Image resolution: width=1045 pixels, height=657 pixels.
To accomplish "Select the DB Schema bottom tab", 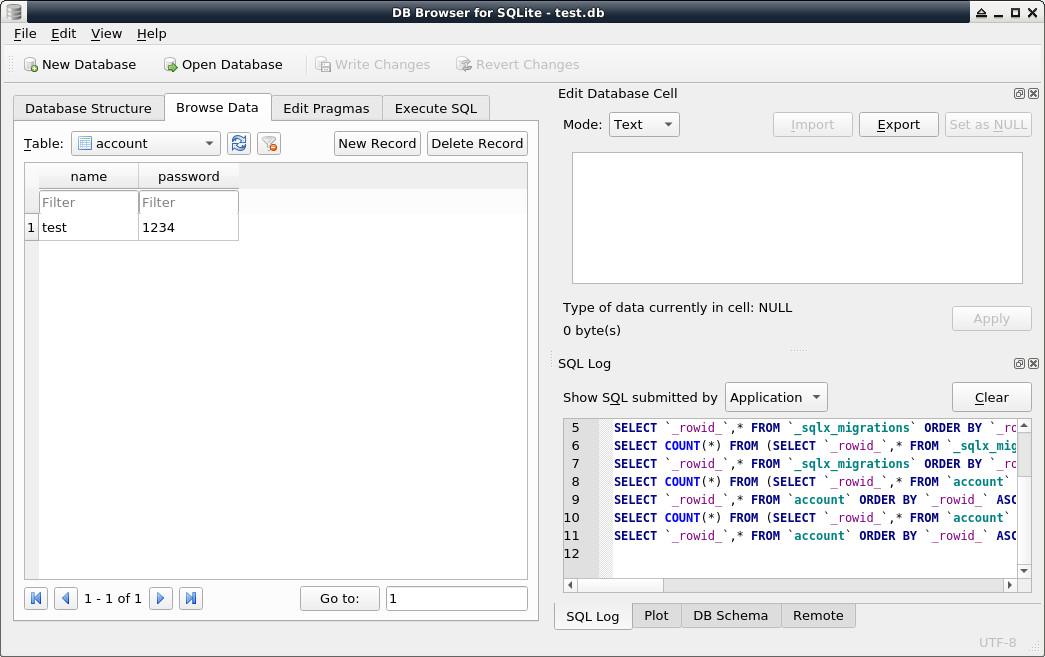I will pos(730,616).
